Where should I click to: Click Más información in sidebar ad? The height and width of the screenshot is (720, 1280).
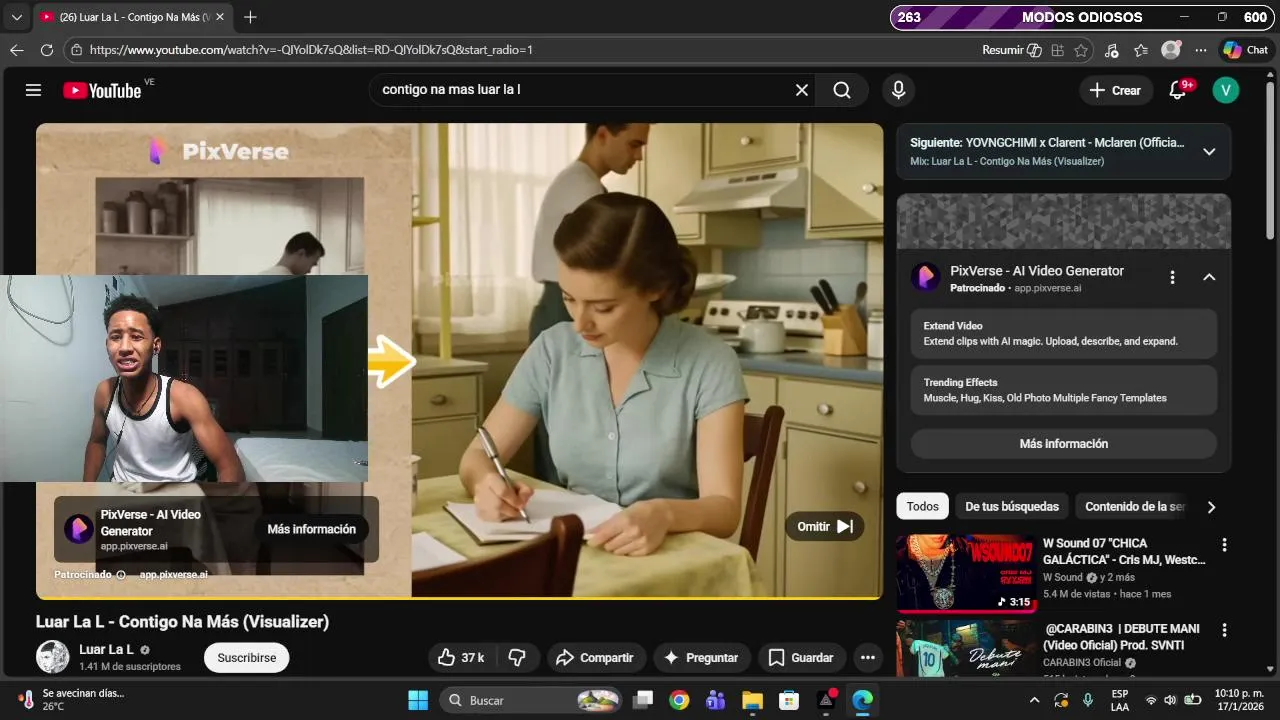(x=1064, y=444)
